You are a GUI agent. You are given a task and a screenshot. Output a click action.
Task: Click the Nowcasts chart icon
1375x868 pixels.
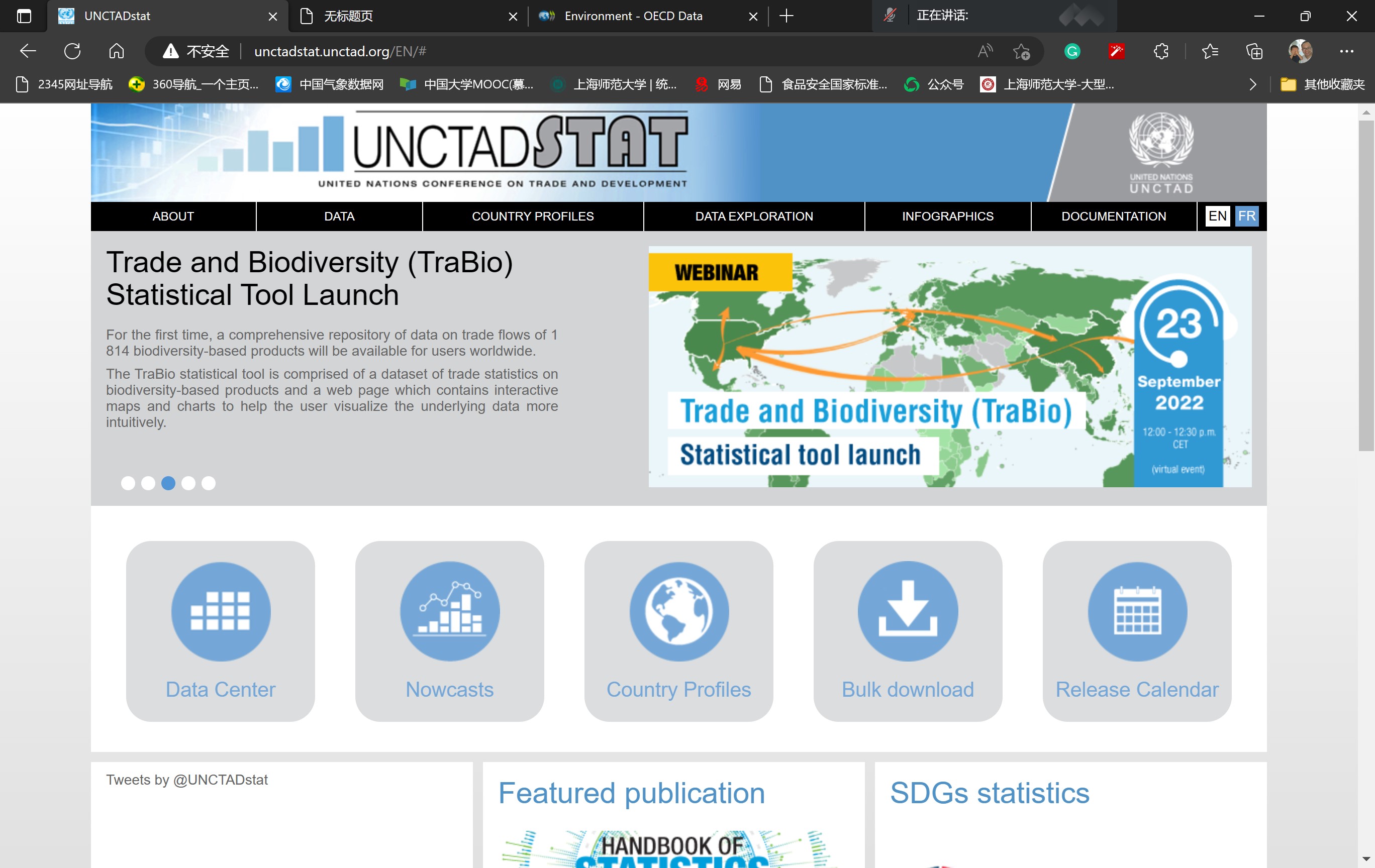pyautogui.click(x=449, y=611)
